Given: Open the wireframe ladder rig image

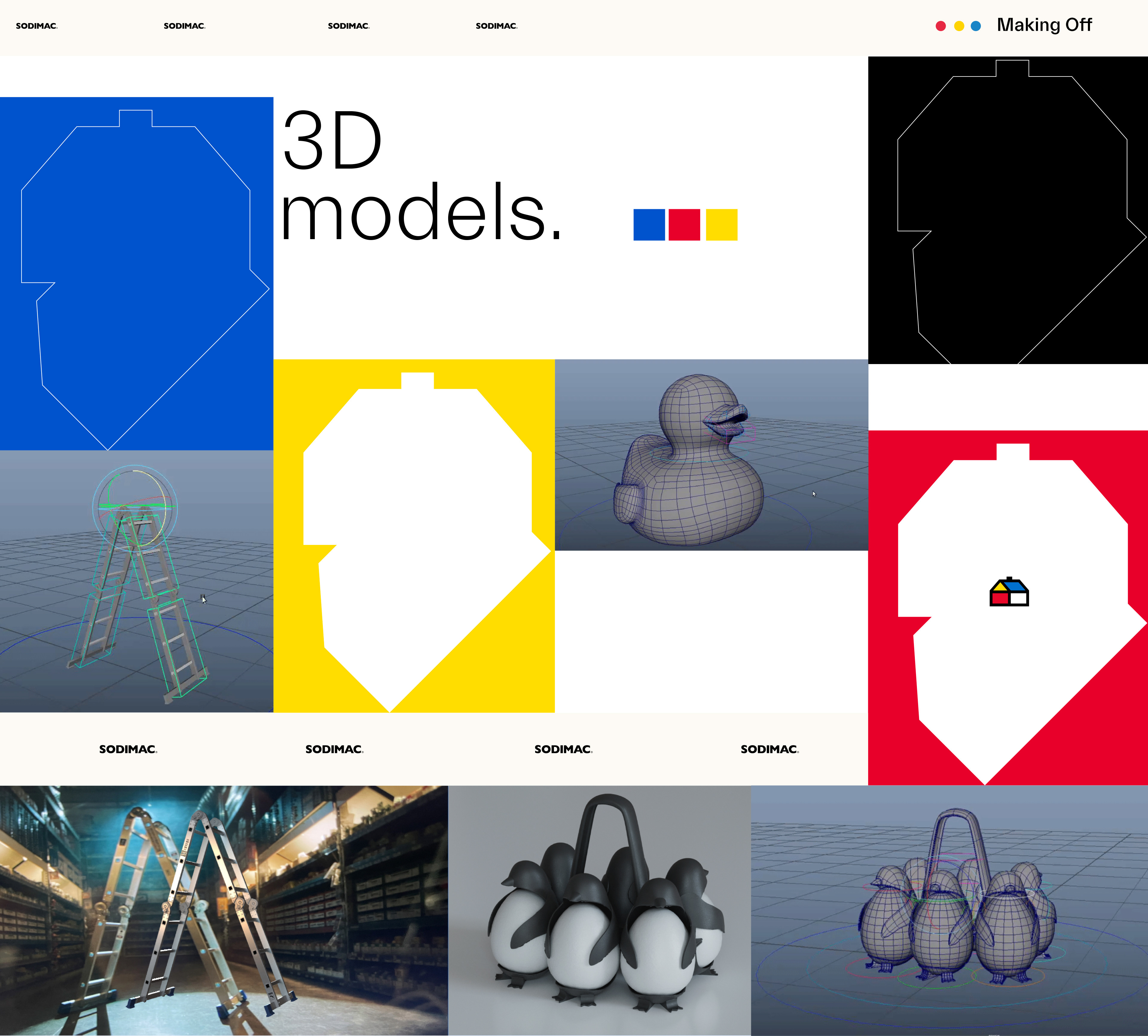Looking at the screenshot, I should pyautogui.click(x=137, y=580).
